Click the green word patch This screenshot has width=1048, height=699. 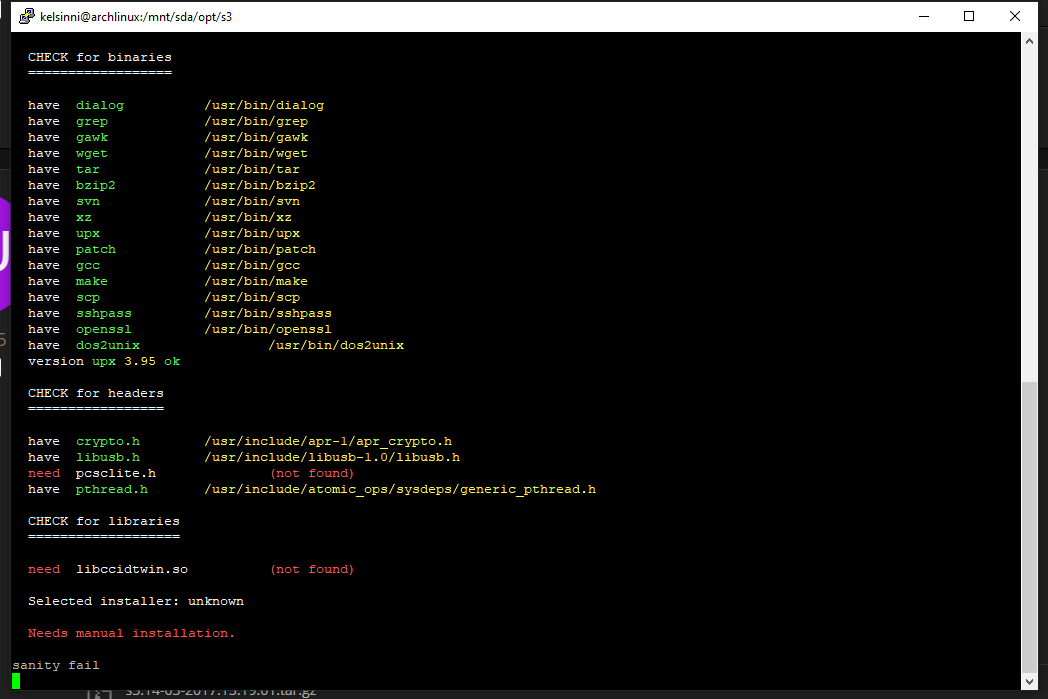(x=96, y=249)
